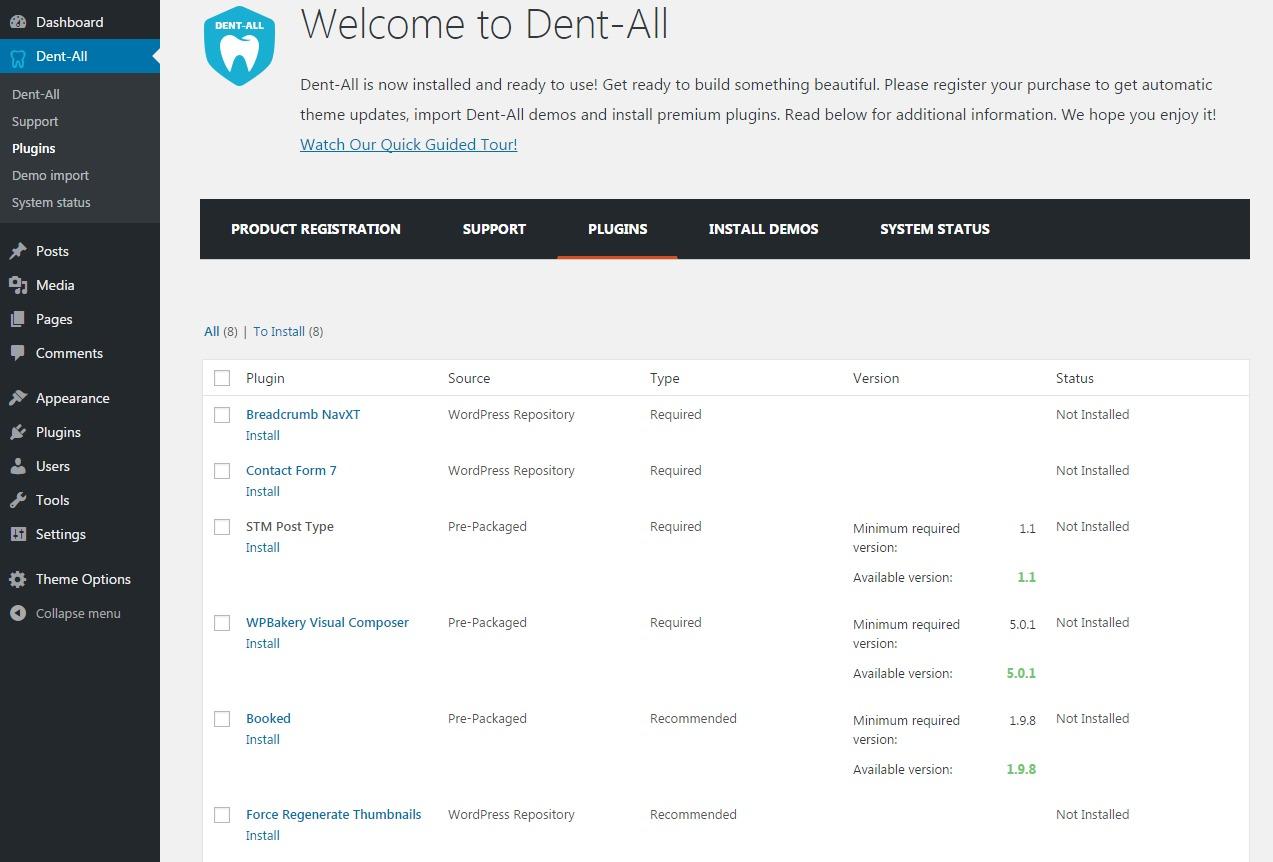Click the Settings sliders icon

click(x=18, y=534)
